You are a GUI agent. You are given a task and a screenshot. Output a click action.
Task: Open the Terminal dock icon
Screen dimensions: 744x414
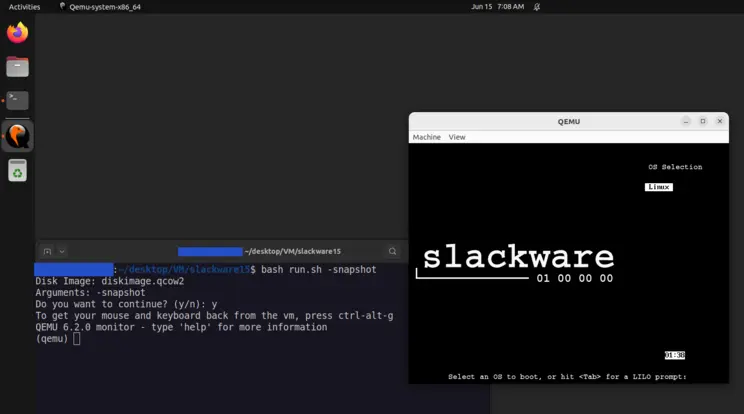tap(18, 101)
